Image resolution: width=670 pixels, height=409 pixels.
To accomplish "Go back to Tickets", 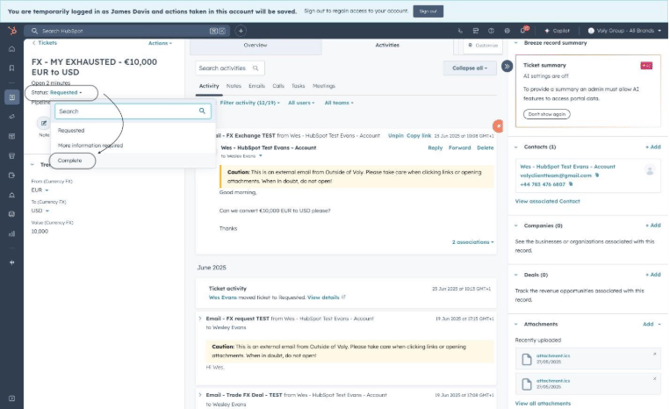I will (44, 43).
